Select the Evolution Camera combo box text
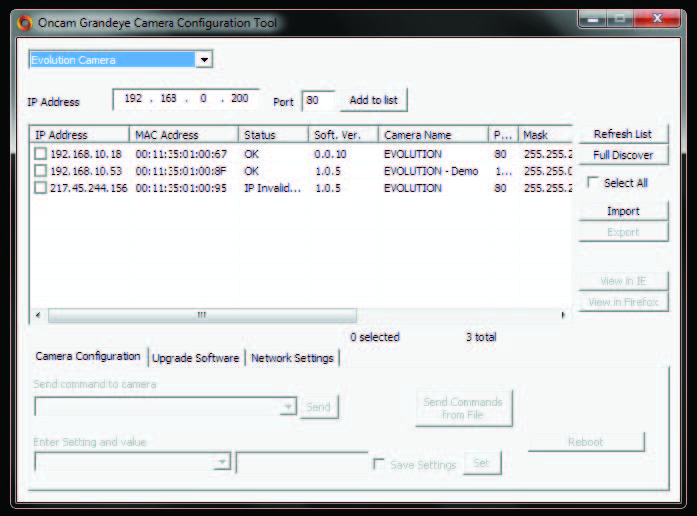697x516 pixels. 112,60
